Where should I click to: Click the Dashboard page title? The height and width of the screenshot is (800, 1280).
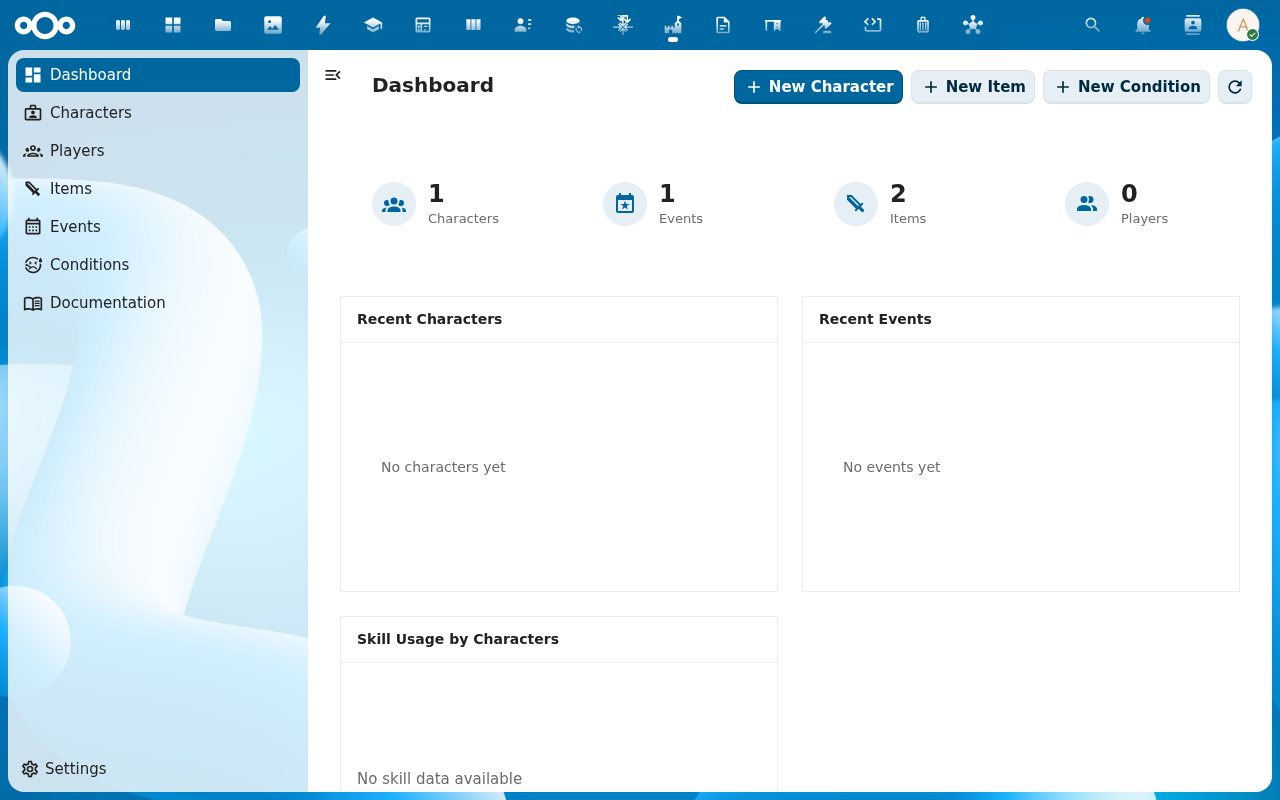tap(433, 85)
